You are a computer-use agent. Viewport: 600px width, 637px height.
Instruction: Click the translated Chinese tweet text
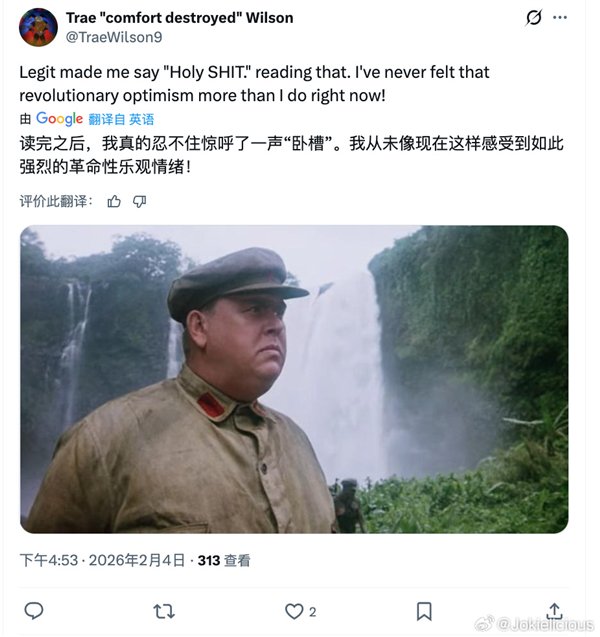pos(291,155)
